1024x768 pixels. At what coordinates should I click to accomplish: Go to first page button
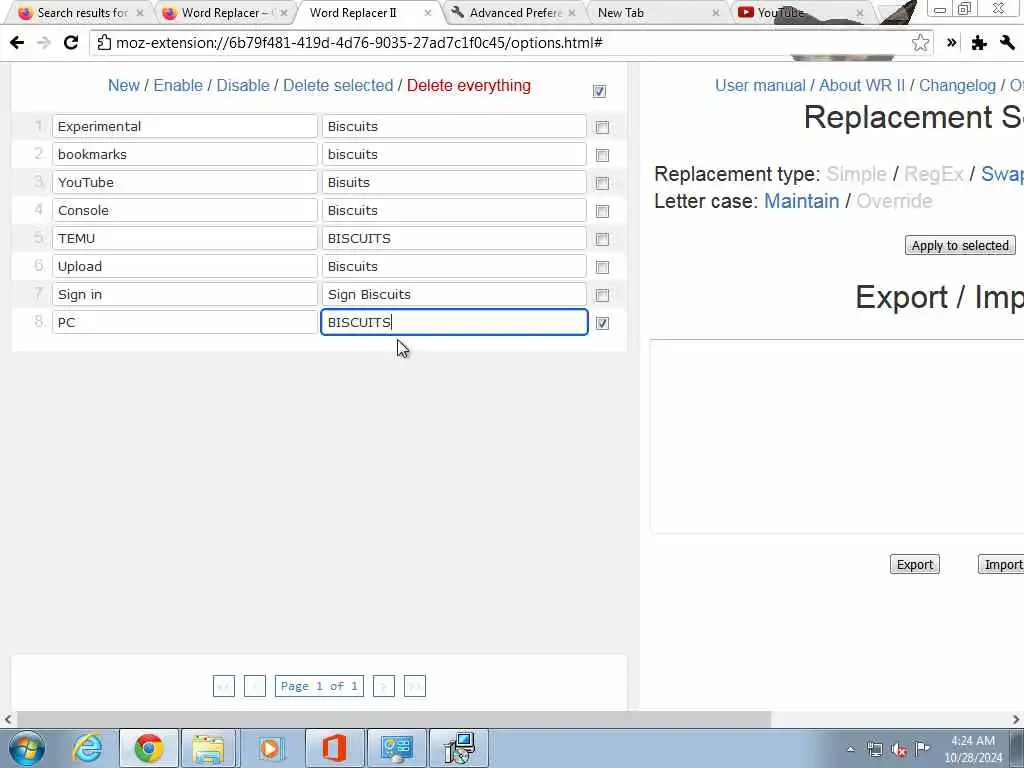[223, 686]
